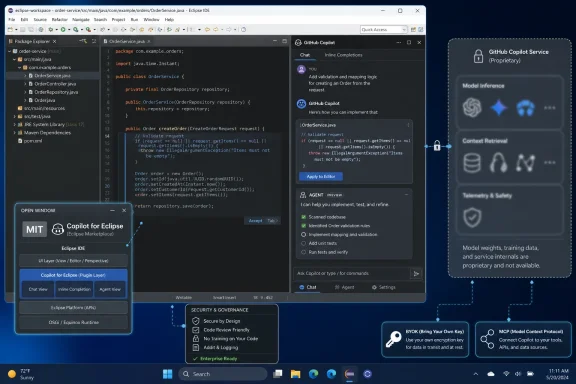Click the key icon in the BYOK card
Screen dimensions: 576x384
click(x=393, y=339)
